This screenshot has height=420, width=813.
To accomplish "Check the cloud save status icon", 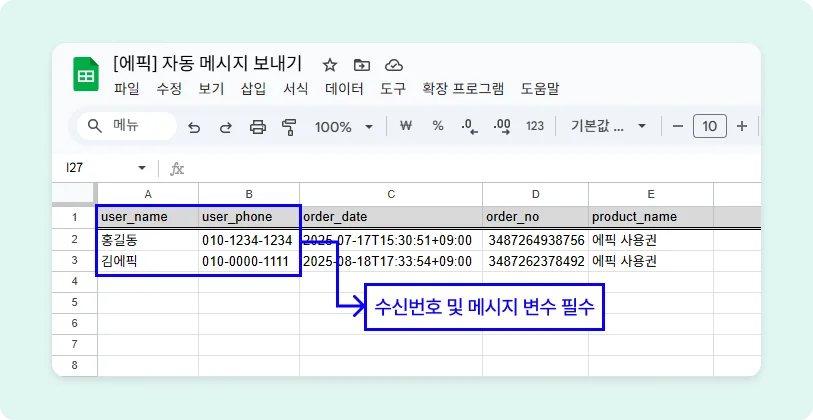I will tap(394, 65).
